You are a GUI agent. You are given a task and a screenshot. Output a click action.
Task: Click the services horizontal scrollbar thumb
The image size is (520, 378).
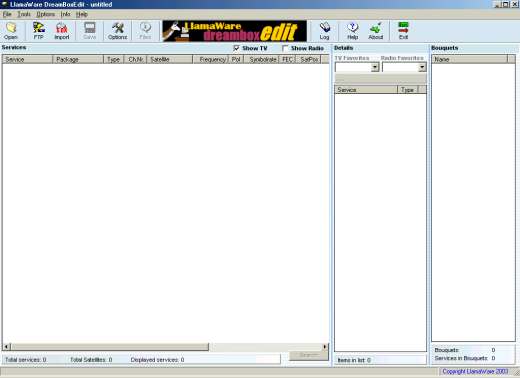tap(110, 347)
